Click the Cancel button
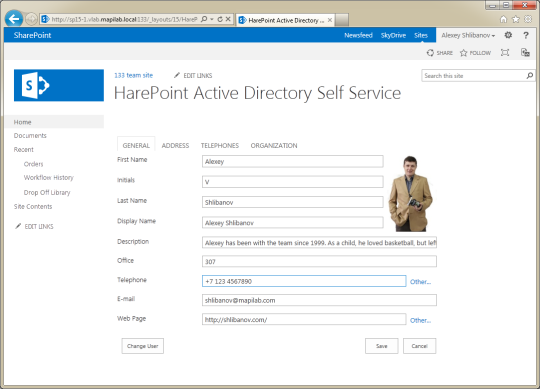 (x=419, y=346)
